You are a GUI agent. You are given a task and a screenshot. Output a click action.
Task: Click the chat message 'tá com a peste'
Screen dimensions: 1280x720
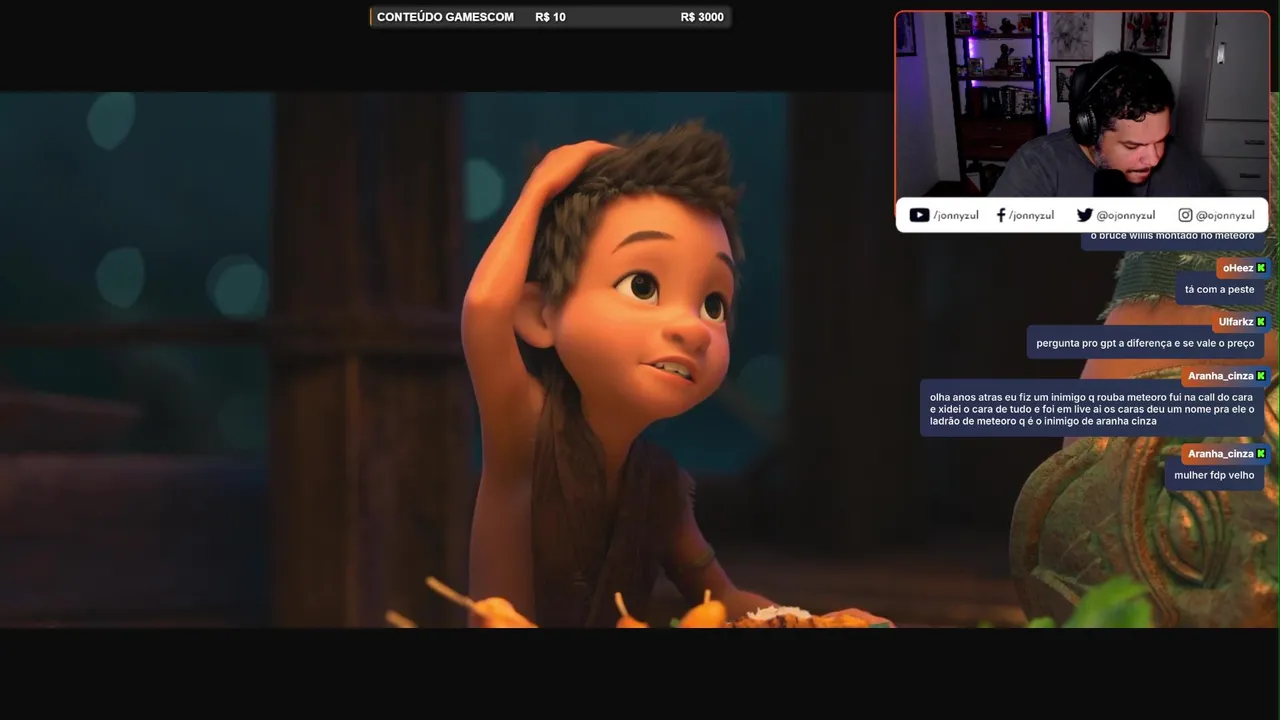pos(1219,290)
